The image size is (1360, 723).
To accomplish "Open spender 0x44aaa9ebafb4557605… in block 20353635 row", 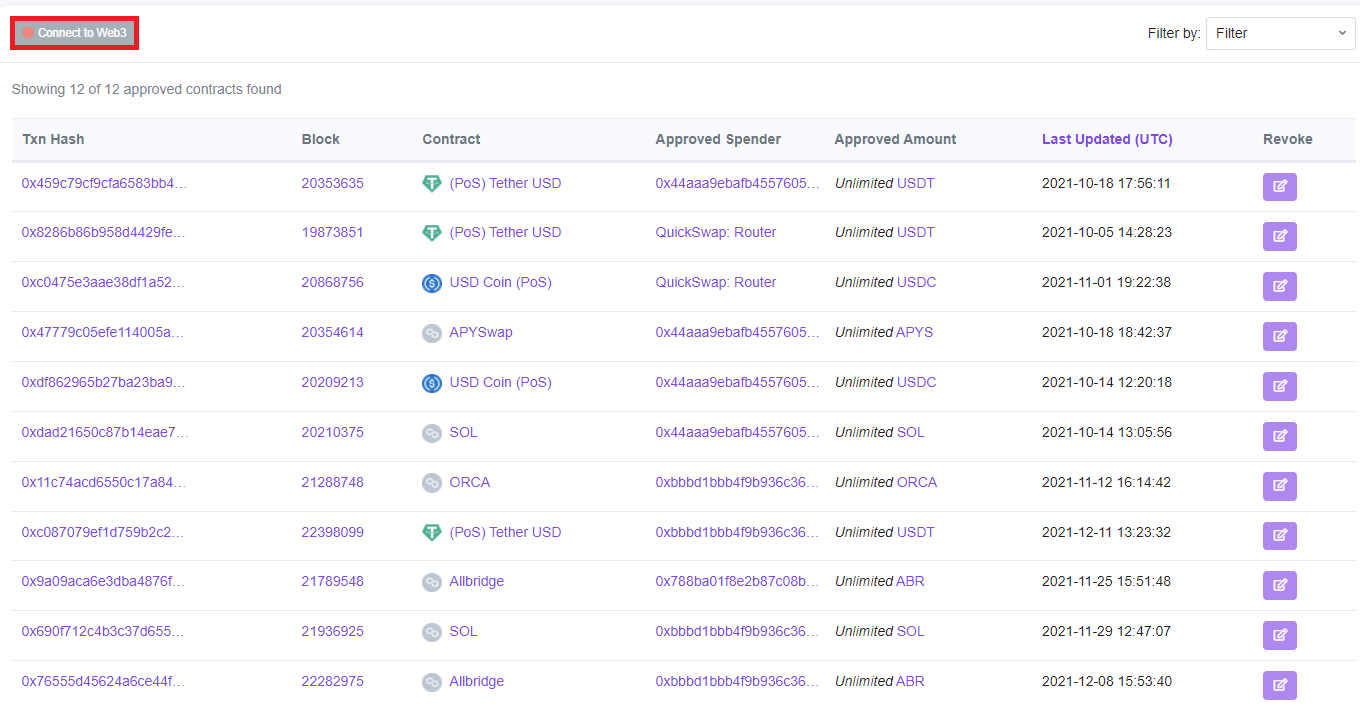I will tap(738, 183).
